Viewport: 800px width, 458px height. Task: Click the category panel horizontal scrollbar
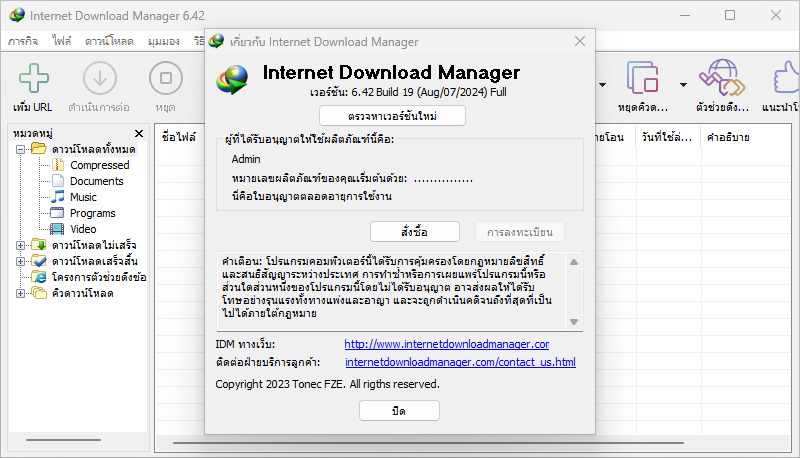click(64, 440)
